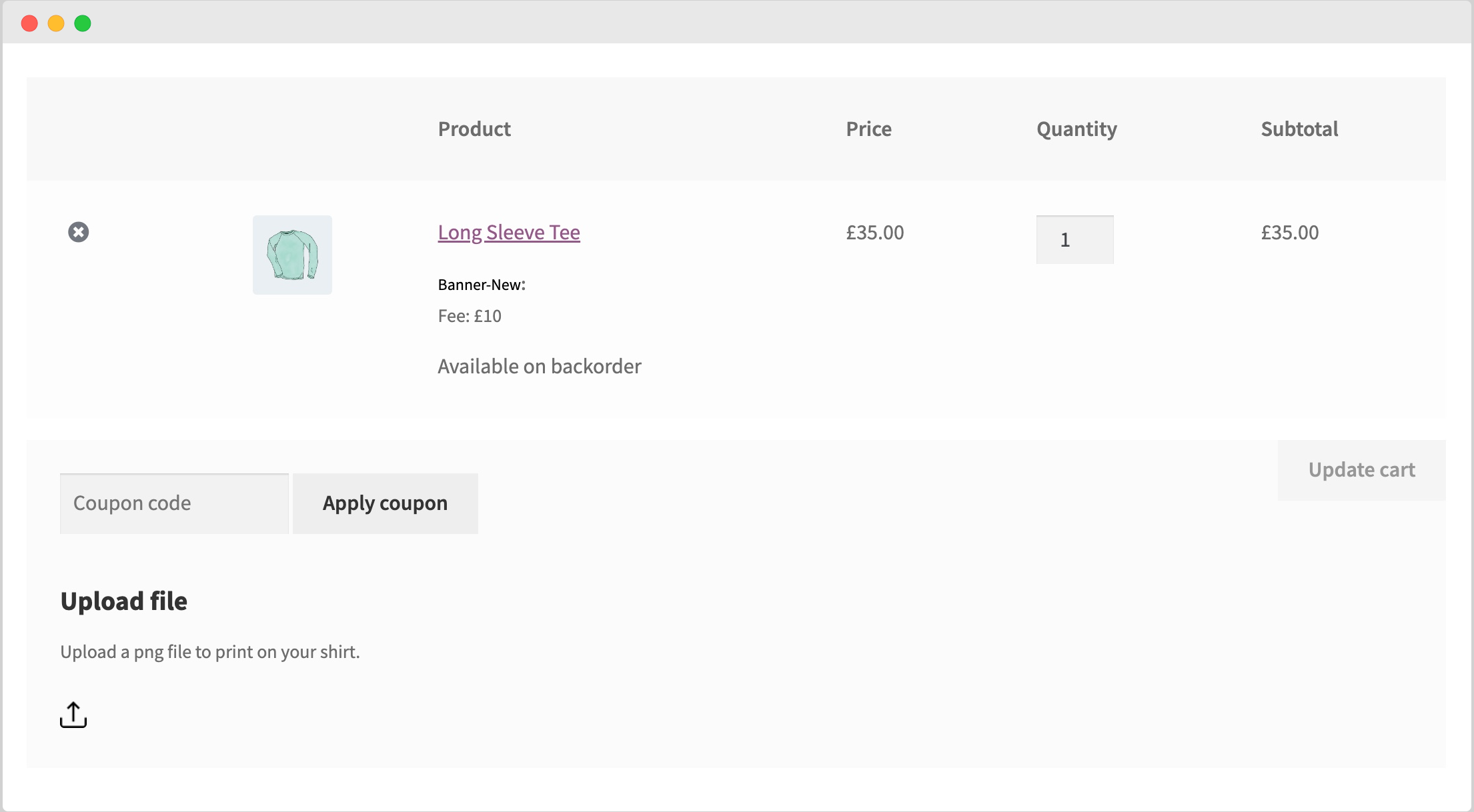The image size is (1474, 812).
Task: Click the png upload instructions text
Action: pyautogui.click(x=210, y=651)
